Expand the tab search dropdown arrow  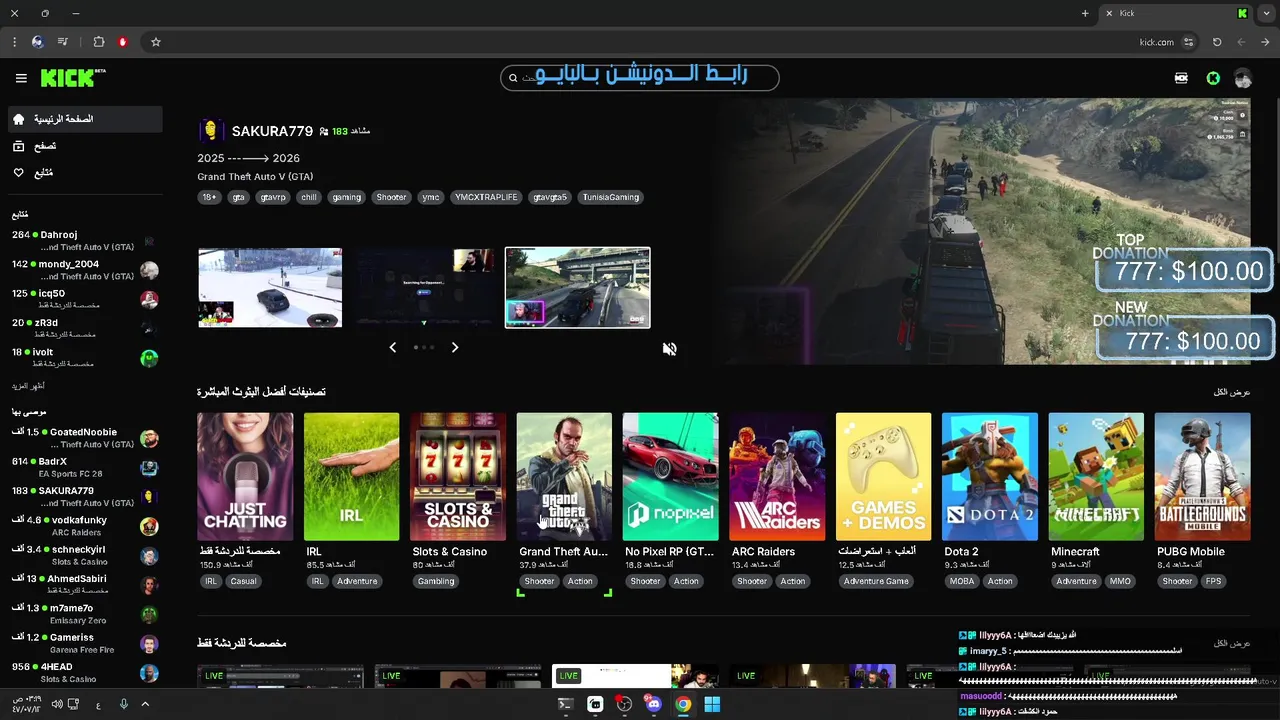(x=1267, y=13)
